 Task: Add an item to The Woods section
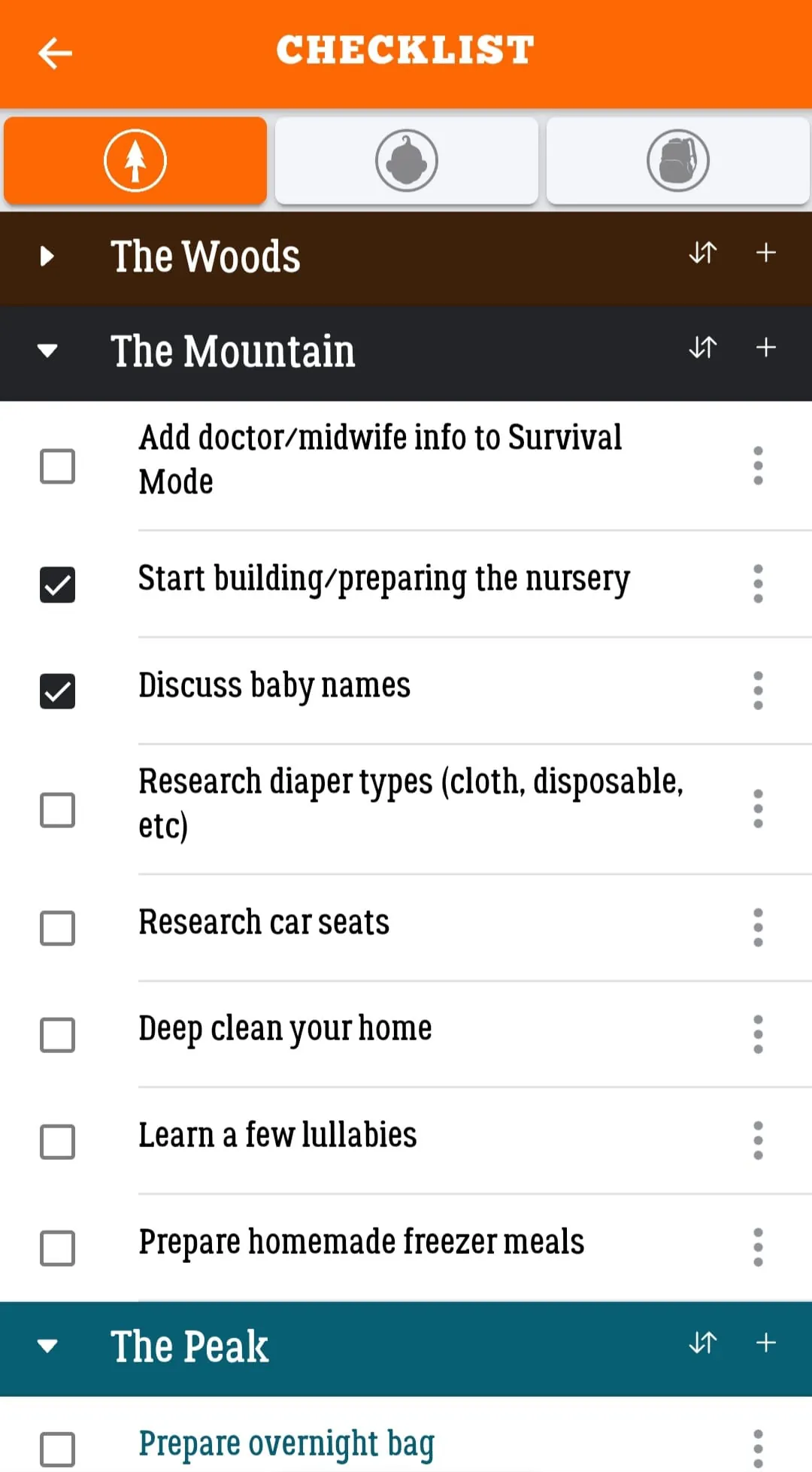[x=765, y=253]
